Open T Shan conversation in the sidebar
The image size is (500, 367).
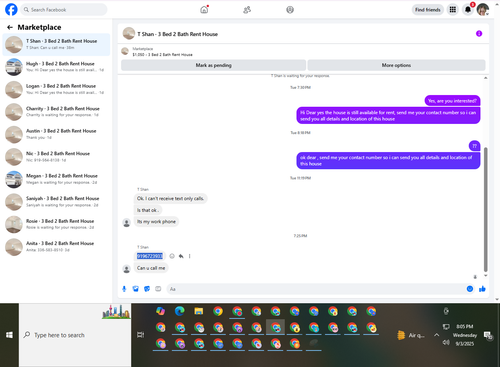click(x=56, y=44)
